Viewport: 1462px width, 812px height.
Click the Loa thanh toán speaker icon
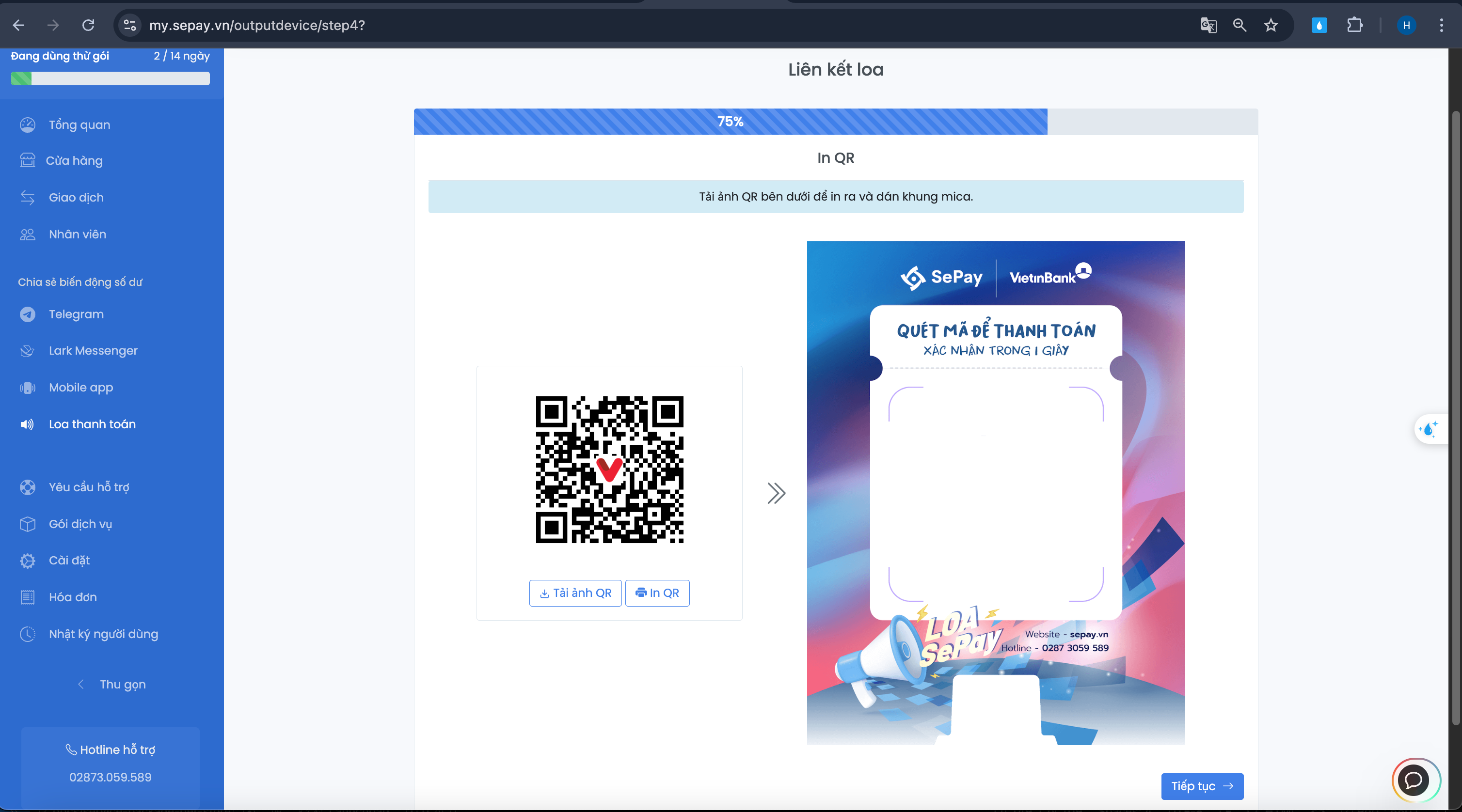coord(27,424)
